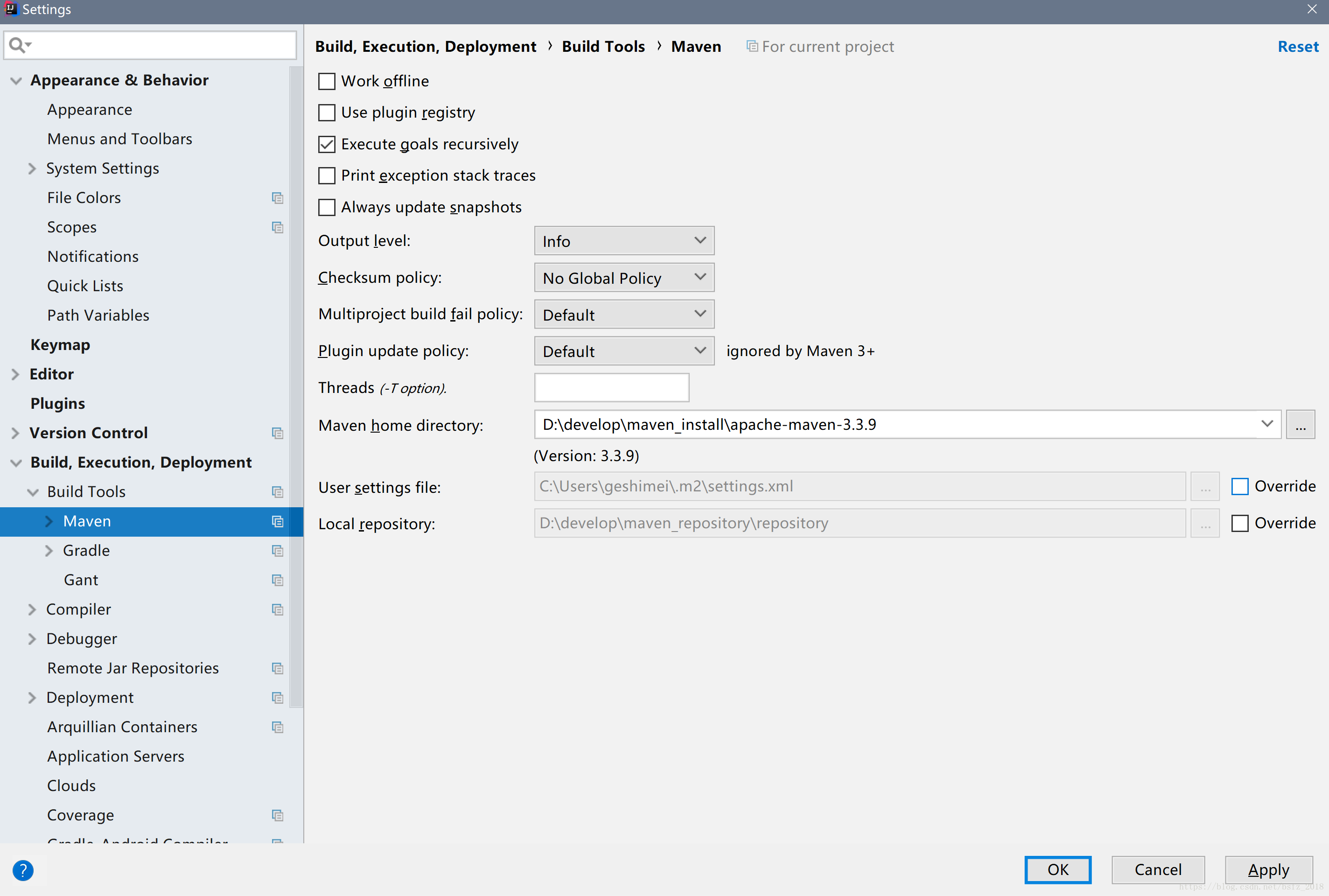Collapse the Appearance & Behavior section
The image size is (1329, 896).
point(16,81)
